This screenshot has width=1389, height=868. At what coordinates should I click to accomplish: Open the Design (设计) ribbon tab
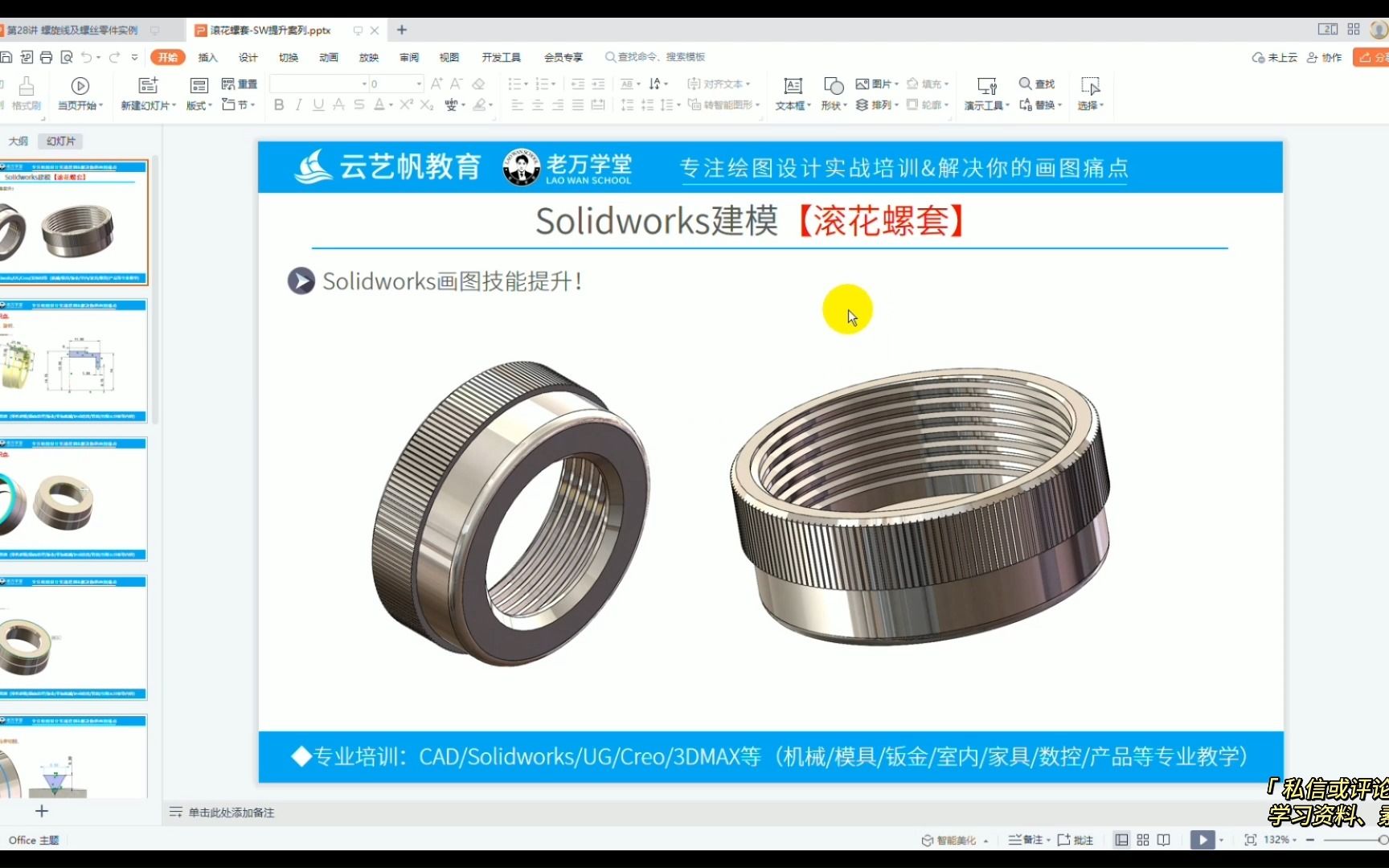pos(248,57)
